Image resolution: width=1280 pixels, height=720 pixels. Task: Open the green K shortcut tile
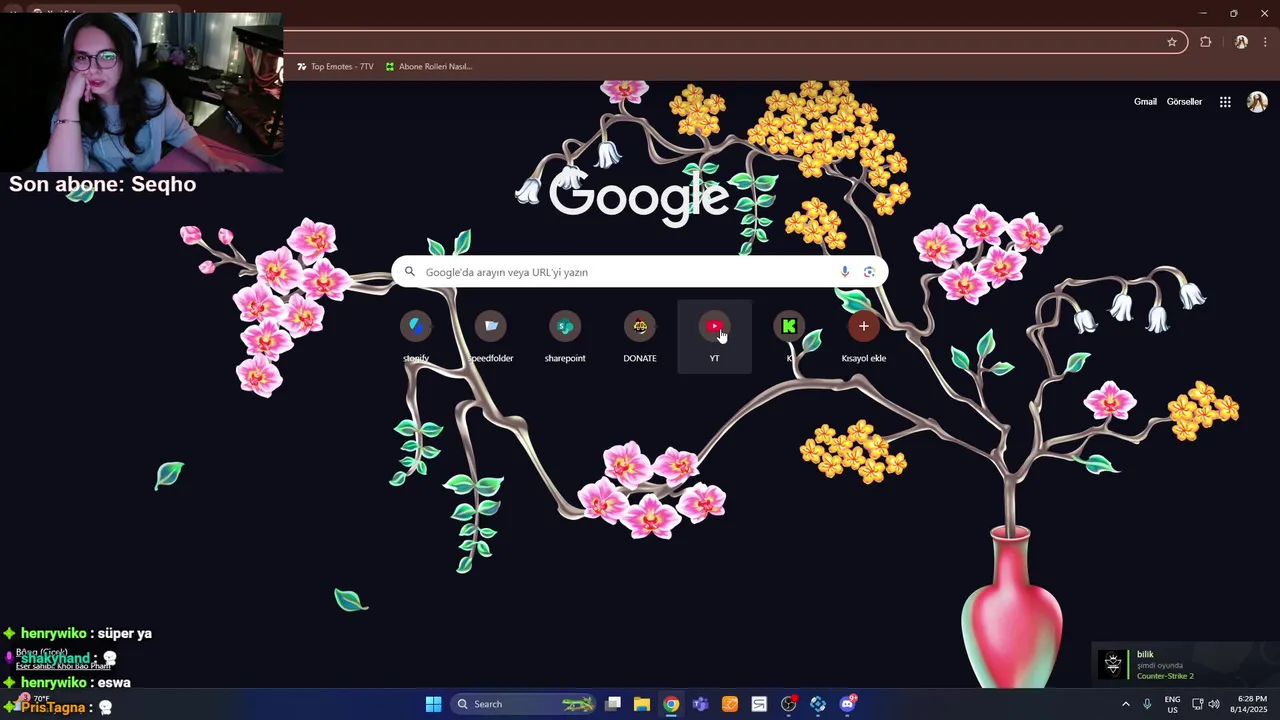pos(789,336)
